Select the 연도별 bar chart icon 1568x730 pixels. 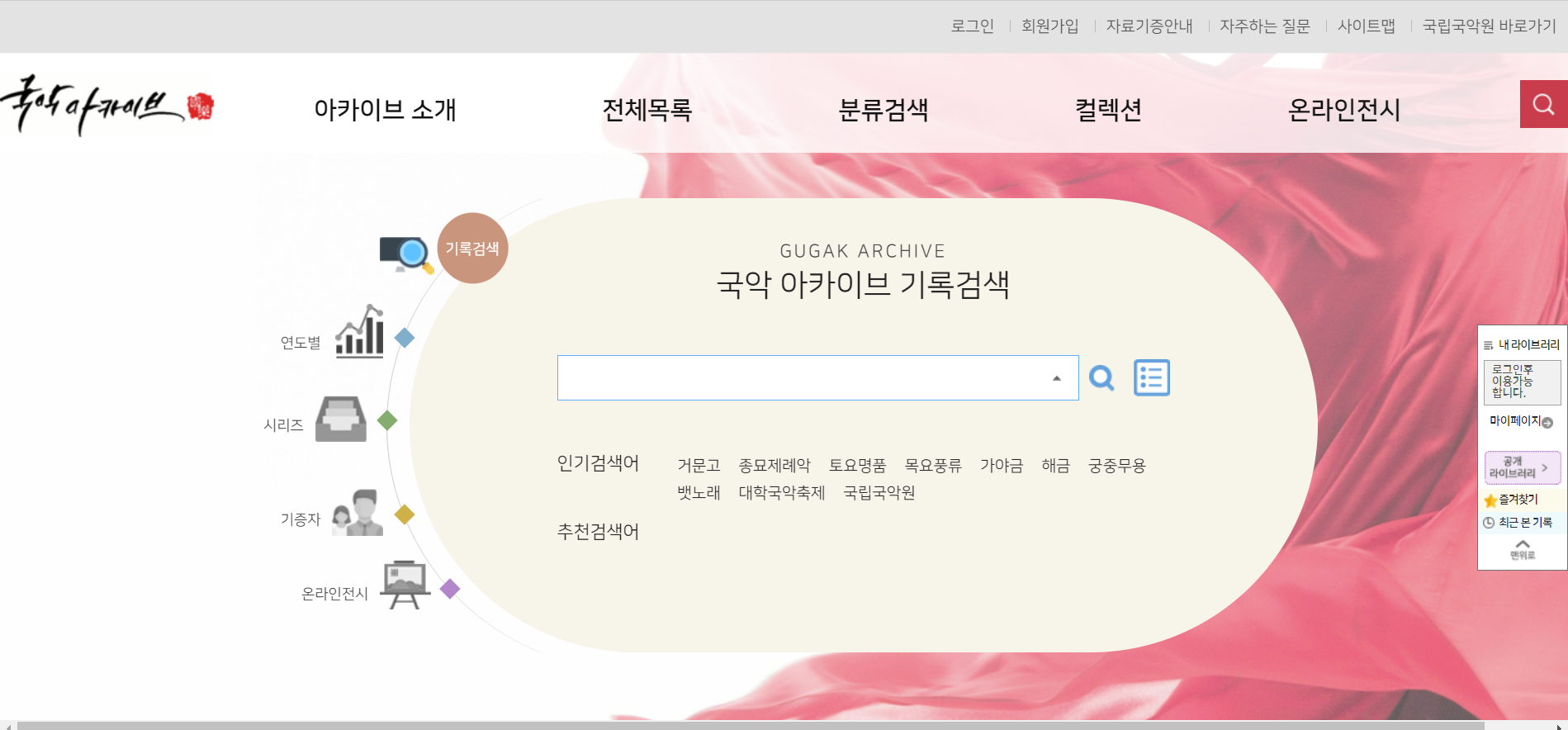coord(359,332)
